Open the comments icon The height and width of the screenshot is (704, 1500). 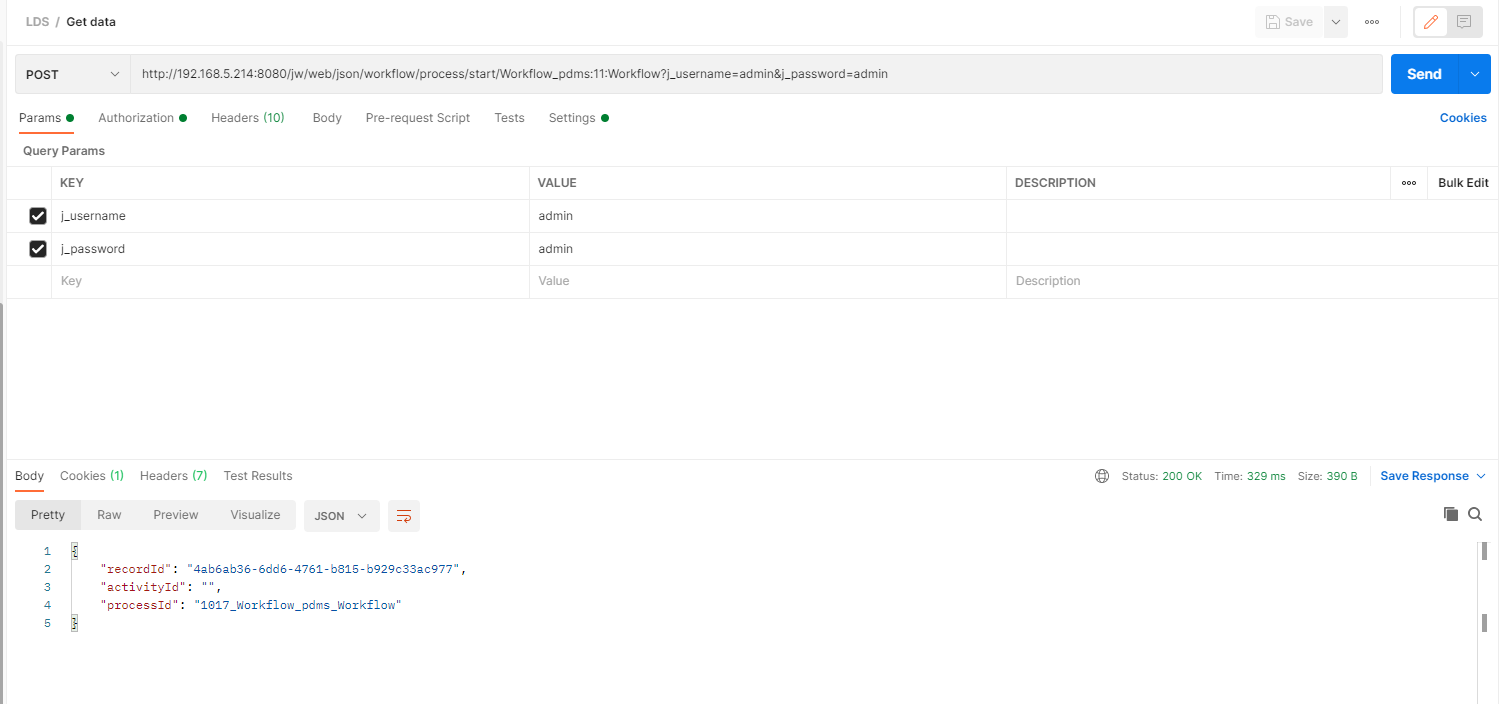(1464, 22)
